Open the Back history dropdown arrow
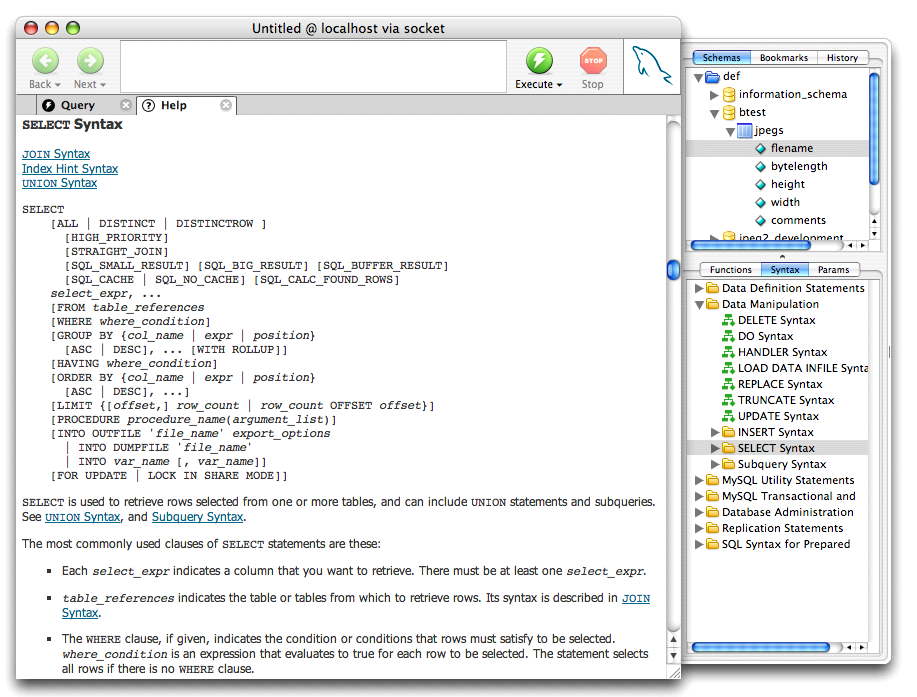Viewport: 917px width, 697px height. pos(58,85)
